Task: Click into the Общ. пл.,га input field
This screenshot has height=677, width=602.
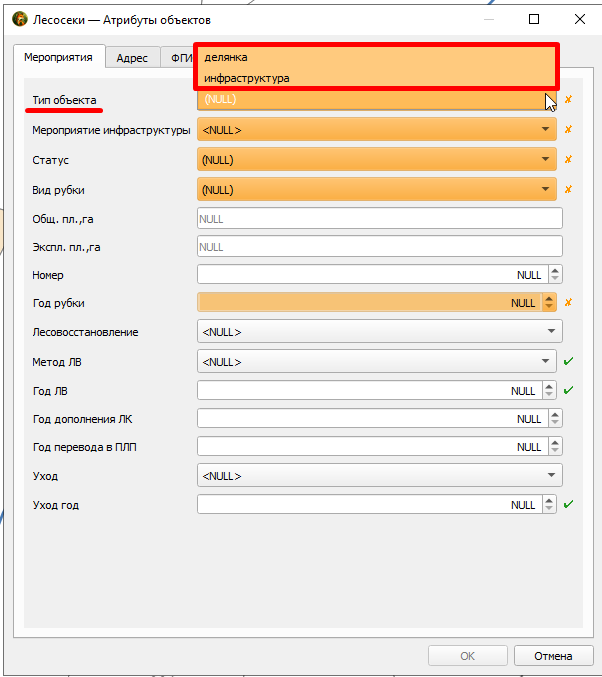Action: 380,218
